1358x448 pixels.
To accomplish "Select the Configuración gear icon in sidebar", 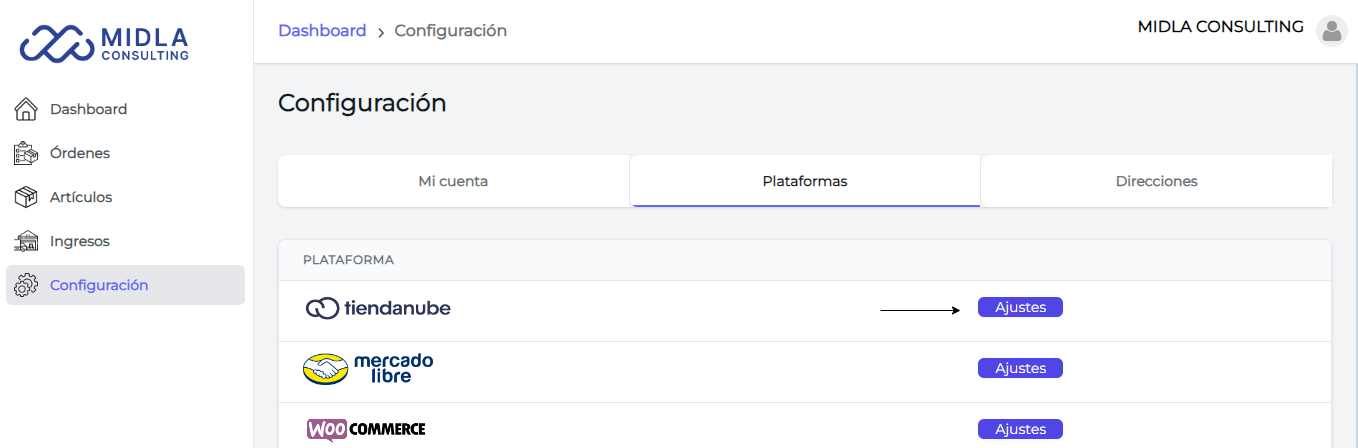I will pyautogui.click(x=26, y=285).
